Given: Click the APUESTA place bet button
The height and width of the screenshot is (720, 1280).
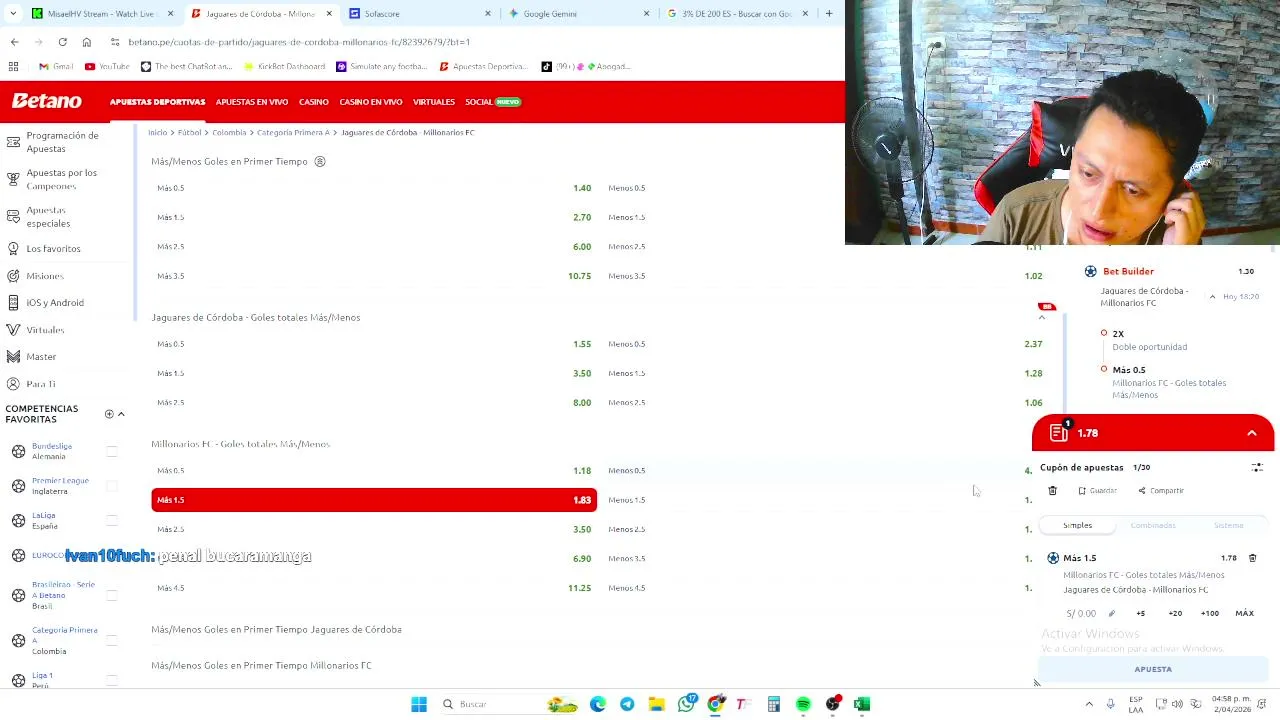Looking at the screenshot, I should (1153, 669).
